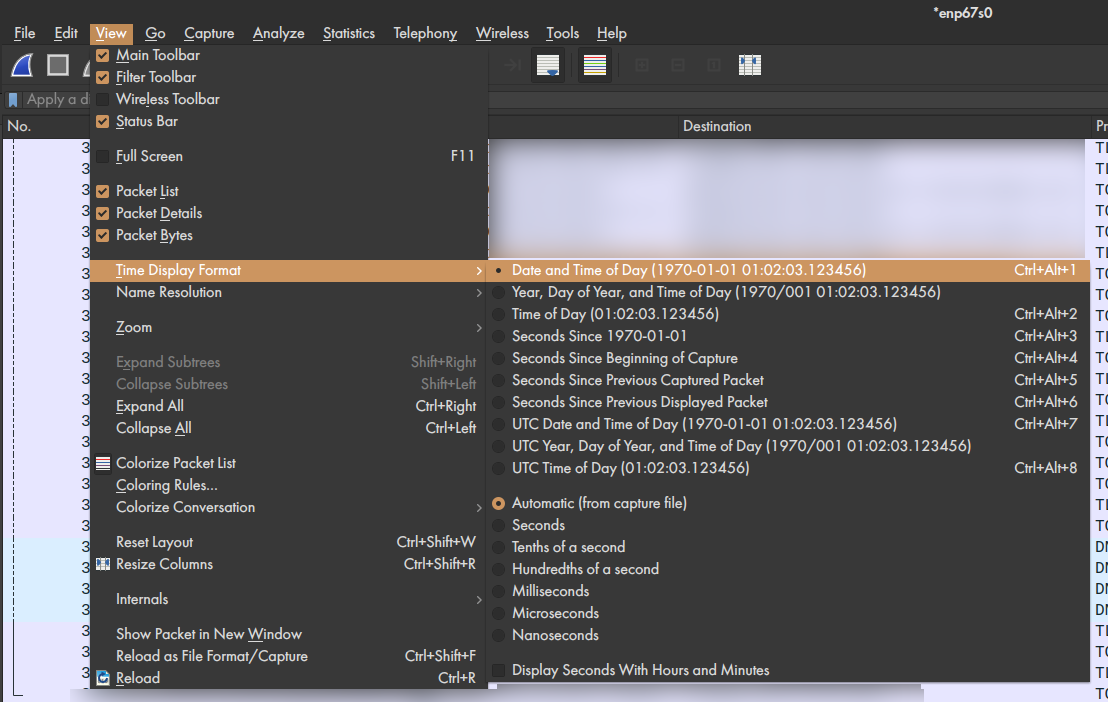Toggle the colorize packets toolbar icon
The width and height of the screenshot is (1108, 702).
[595, 65]
